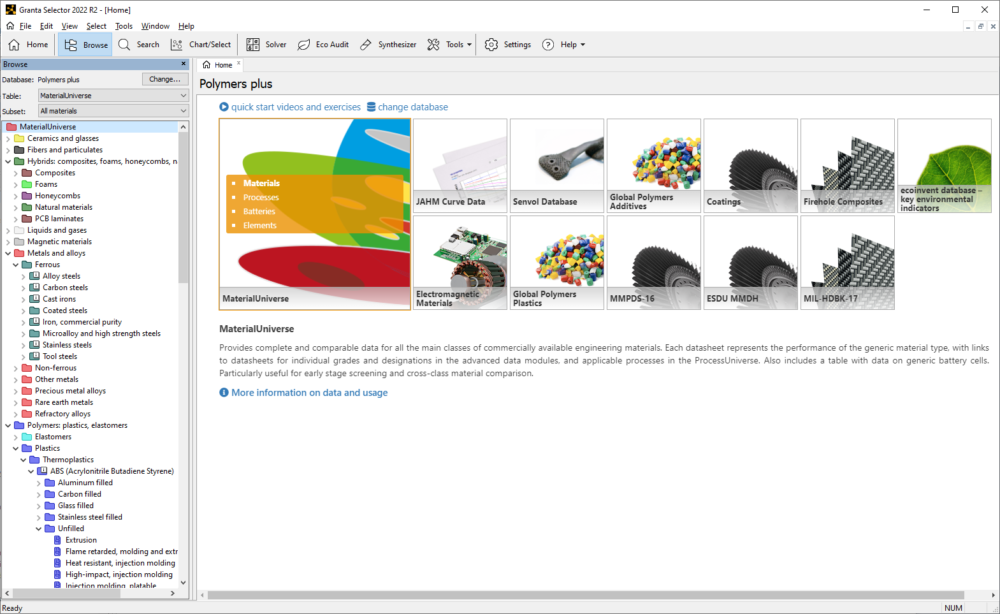
Task: Activate the Browse toolbar button
Action: [85, 45]
